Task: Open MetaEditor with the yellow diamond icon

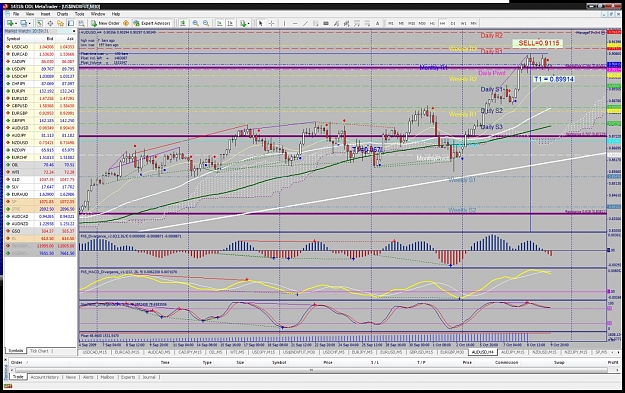Action: (x=126, y=23)
